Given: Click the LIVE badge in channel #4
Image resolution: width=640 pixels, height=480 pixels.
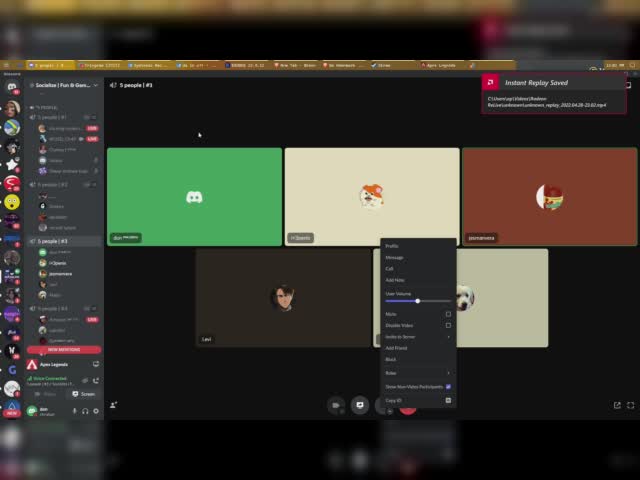Looking at the screenshot, I should 92,320.
